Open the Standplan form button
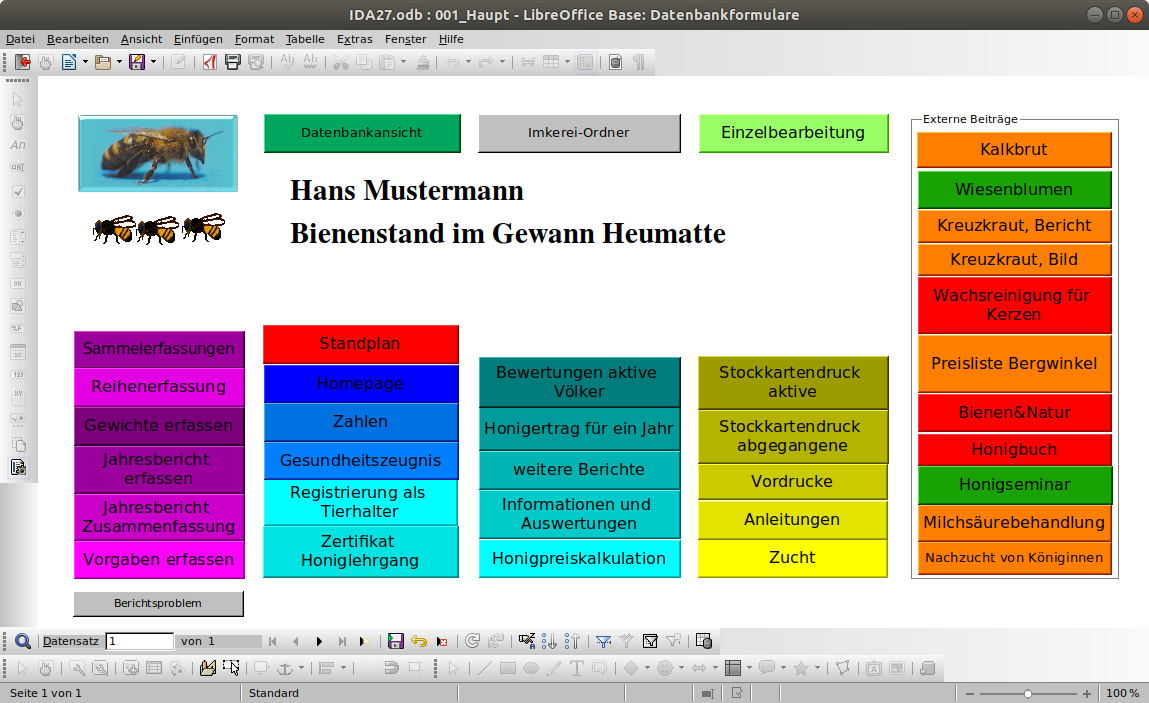Viewport: 1149px width, 703px height. pos(361,344)
